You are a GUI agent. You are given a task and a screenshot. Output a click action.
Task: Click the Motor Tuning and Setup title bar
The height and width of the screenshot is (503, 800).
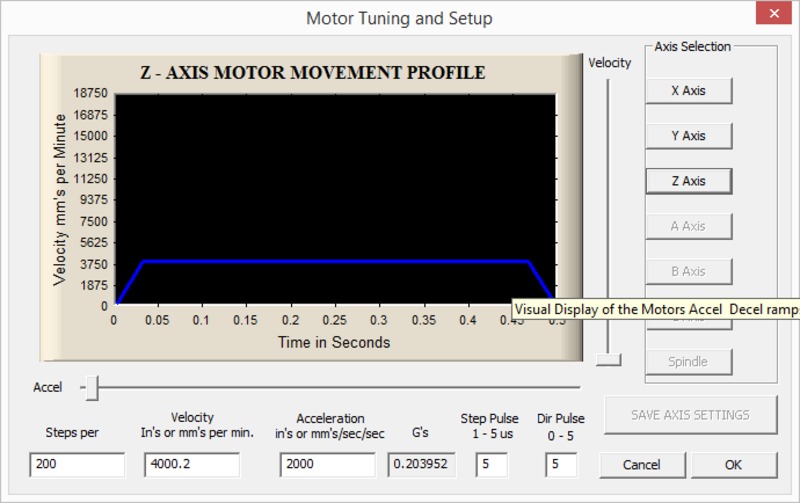pos(398,18)
